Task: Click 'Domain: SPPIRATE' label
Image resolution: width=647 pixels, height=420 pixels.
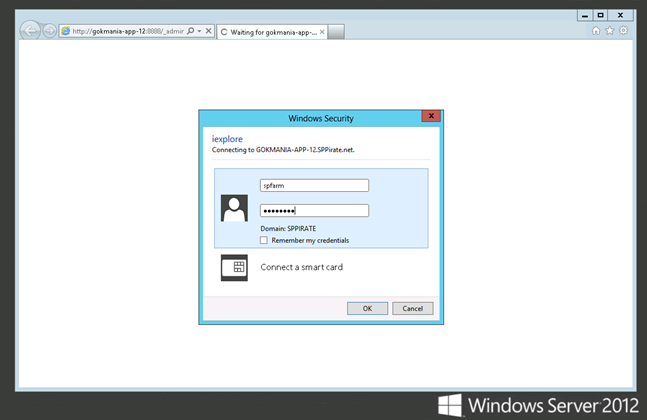Action: (288, 229)
